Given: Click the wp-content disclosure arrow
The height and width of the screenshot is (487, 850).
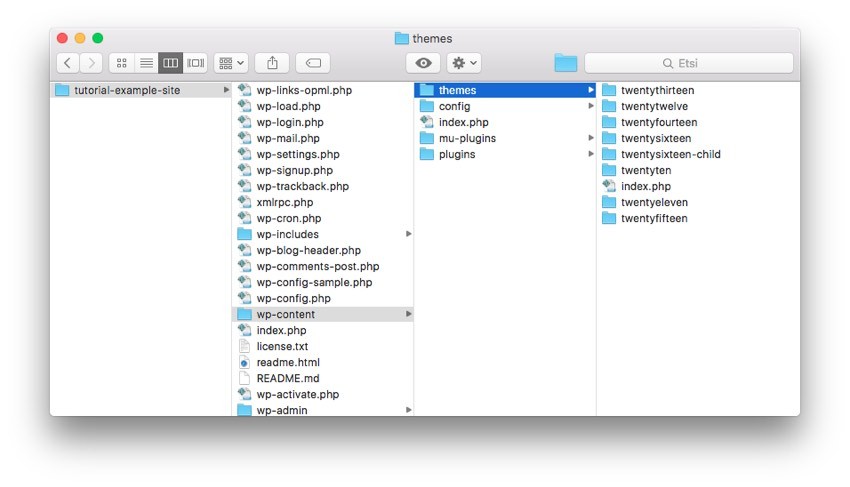Looking at the screenshot, I should pos(409,314).
